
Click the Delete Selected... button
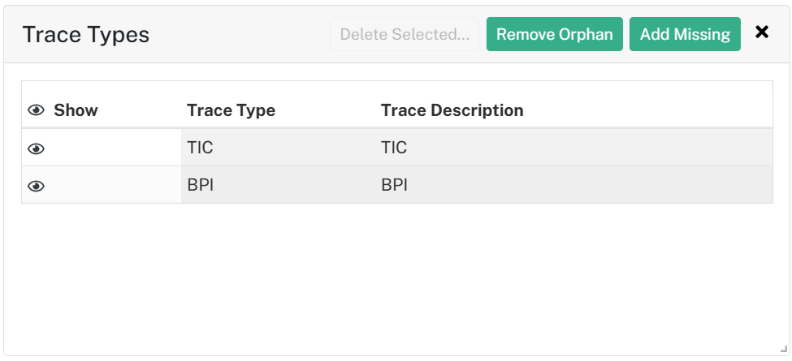coord(405,34)
